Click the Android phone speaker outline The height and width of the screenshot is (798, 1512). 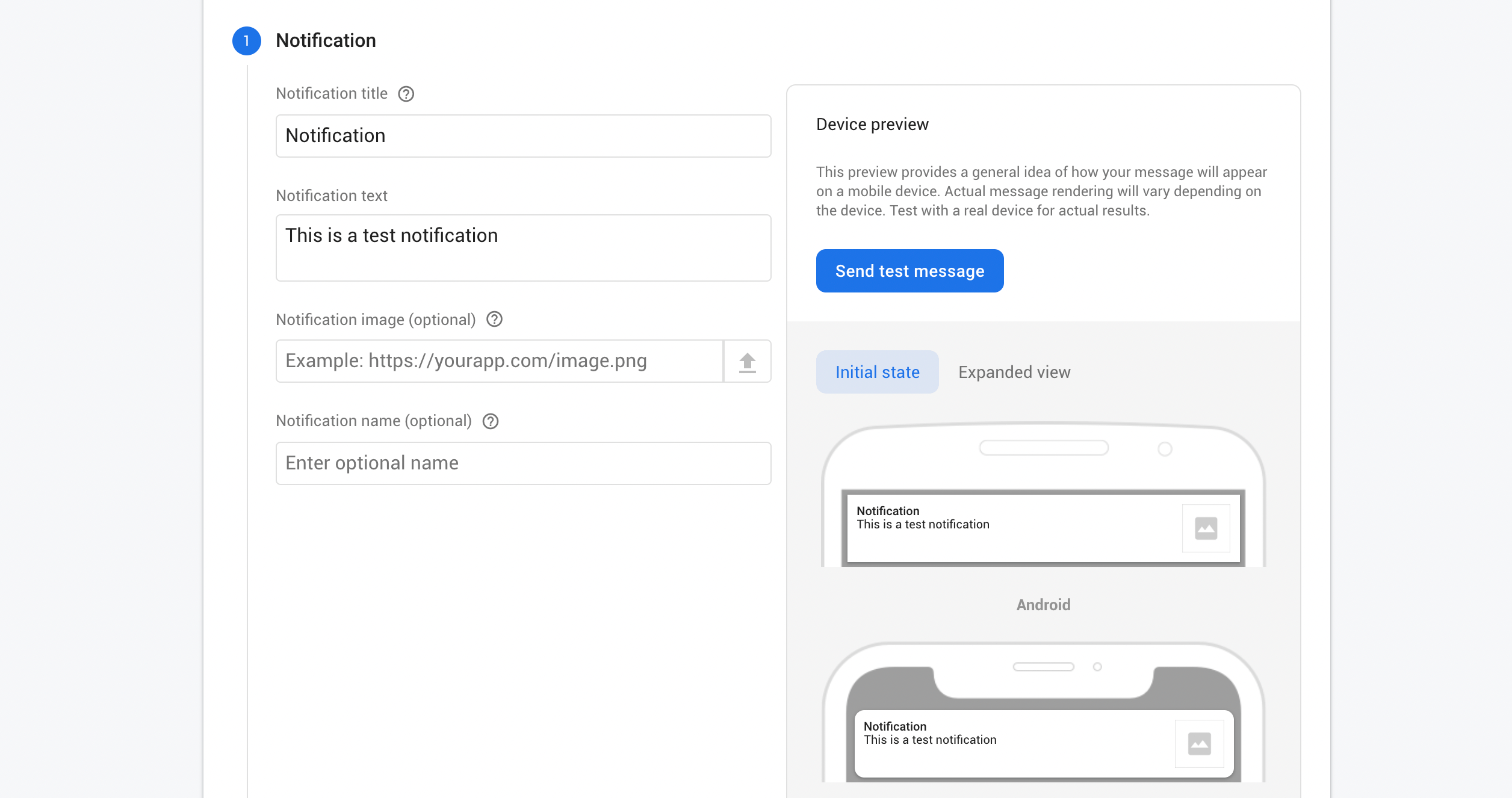coord(1044,448)
